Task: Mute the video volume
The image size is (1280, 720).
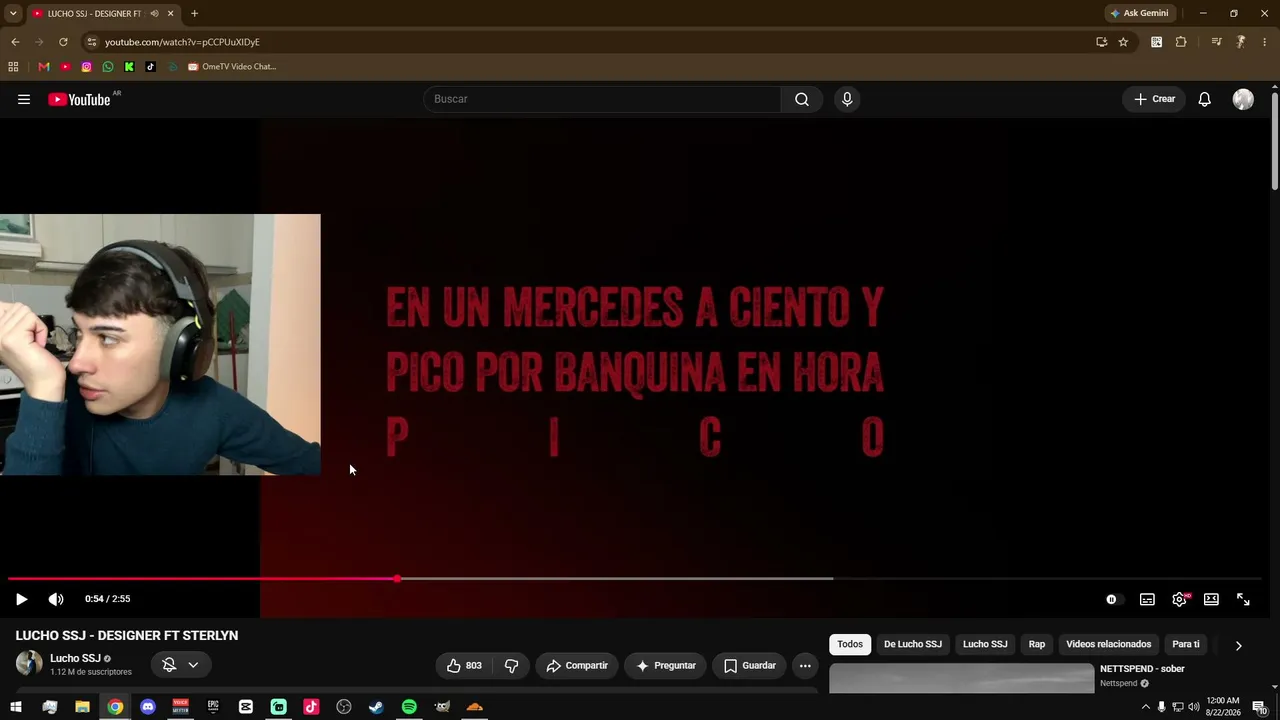Action: point(56,599)
